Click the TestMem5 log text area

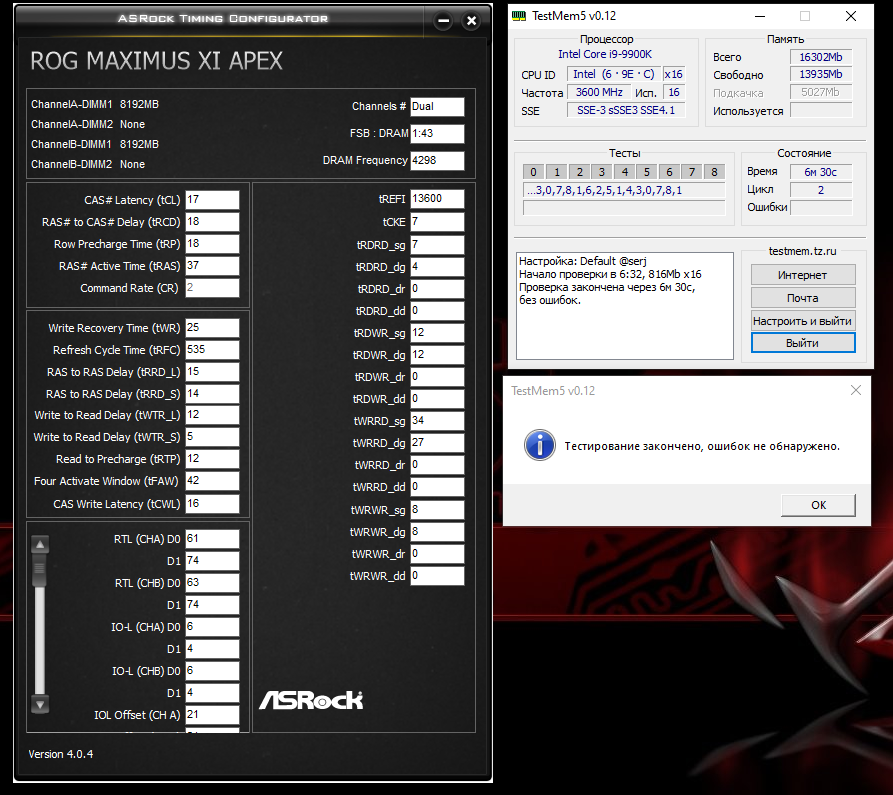point(625,306)
